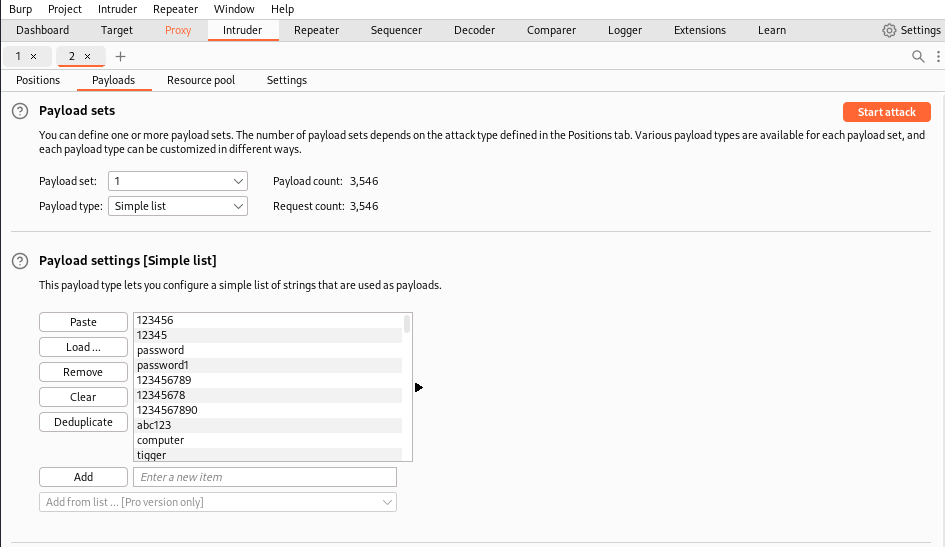The height and width of the screenshot is (547, 945).
Task: Click the payload list scrollbar thumb
Action: click(407, 324)
